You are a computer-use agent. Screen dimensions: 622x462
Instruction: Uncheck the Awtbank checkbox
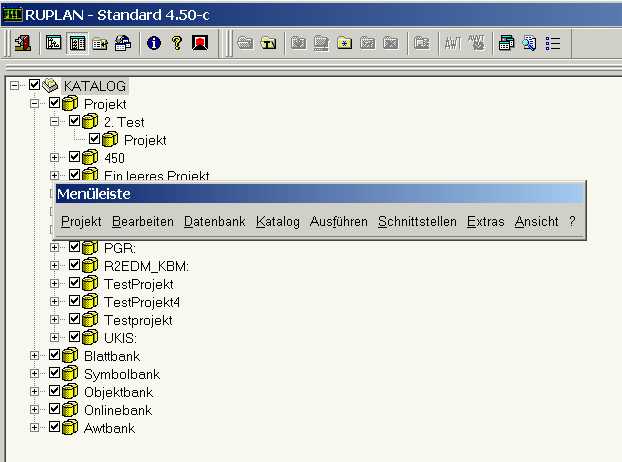(54, 427)
